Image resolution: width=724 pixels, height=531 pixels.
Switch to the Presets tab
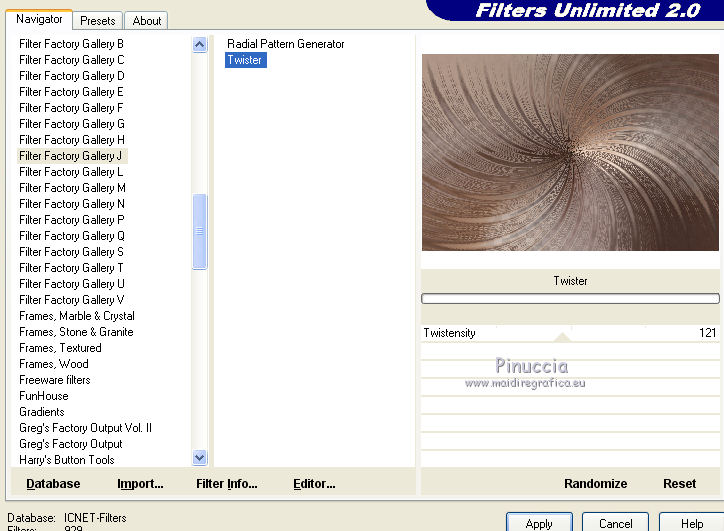coord(97,21)
